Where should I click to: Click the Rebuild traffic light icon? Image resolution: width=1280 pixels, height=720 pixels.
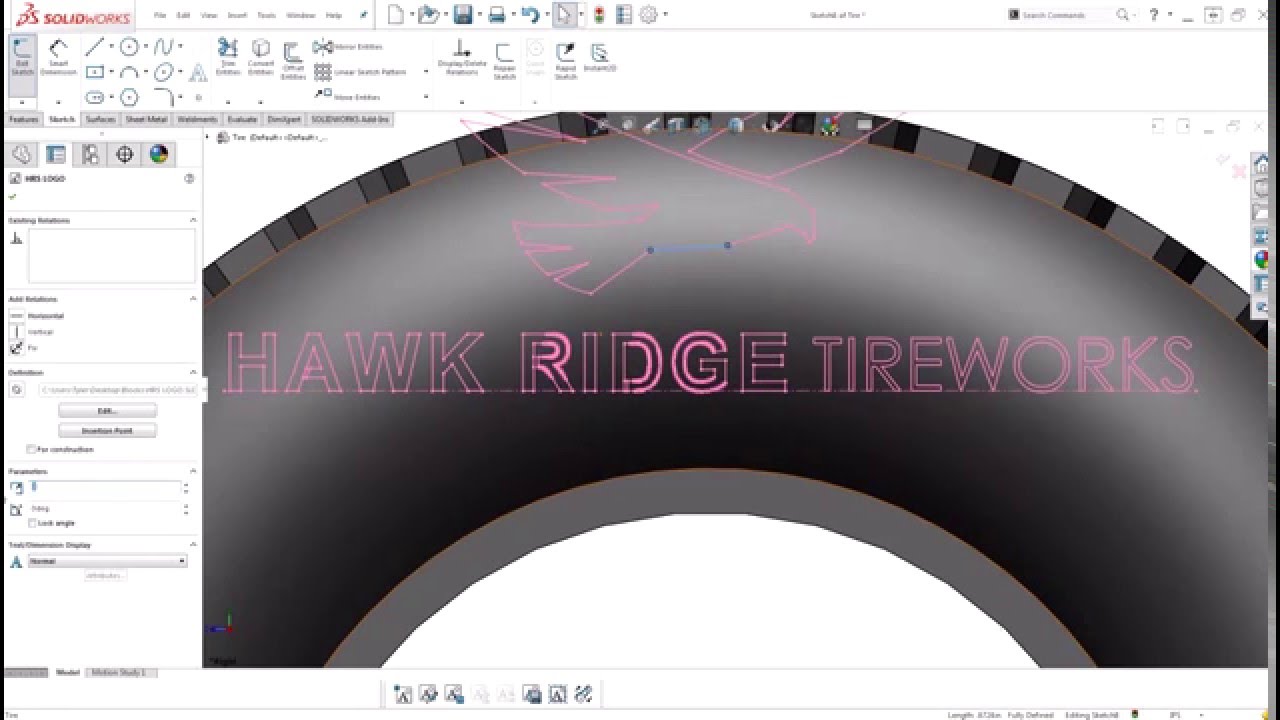599,14
